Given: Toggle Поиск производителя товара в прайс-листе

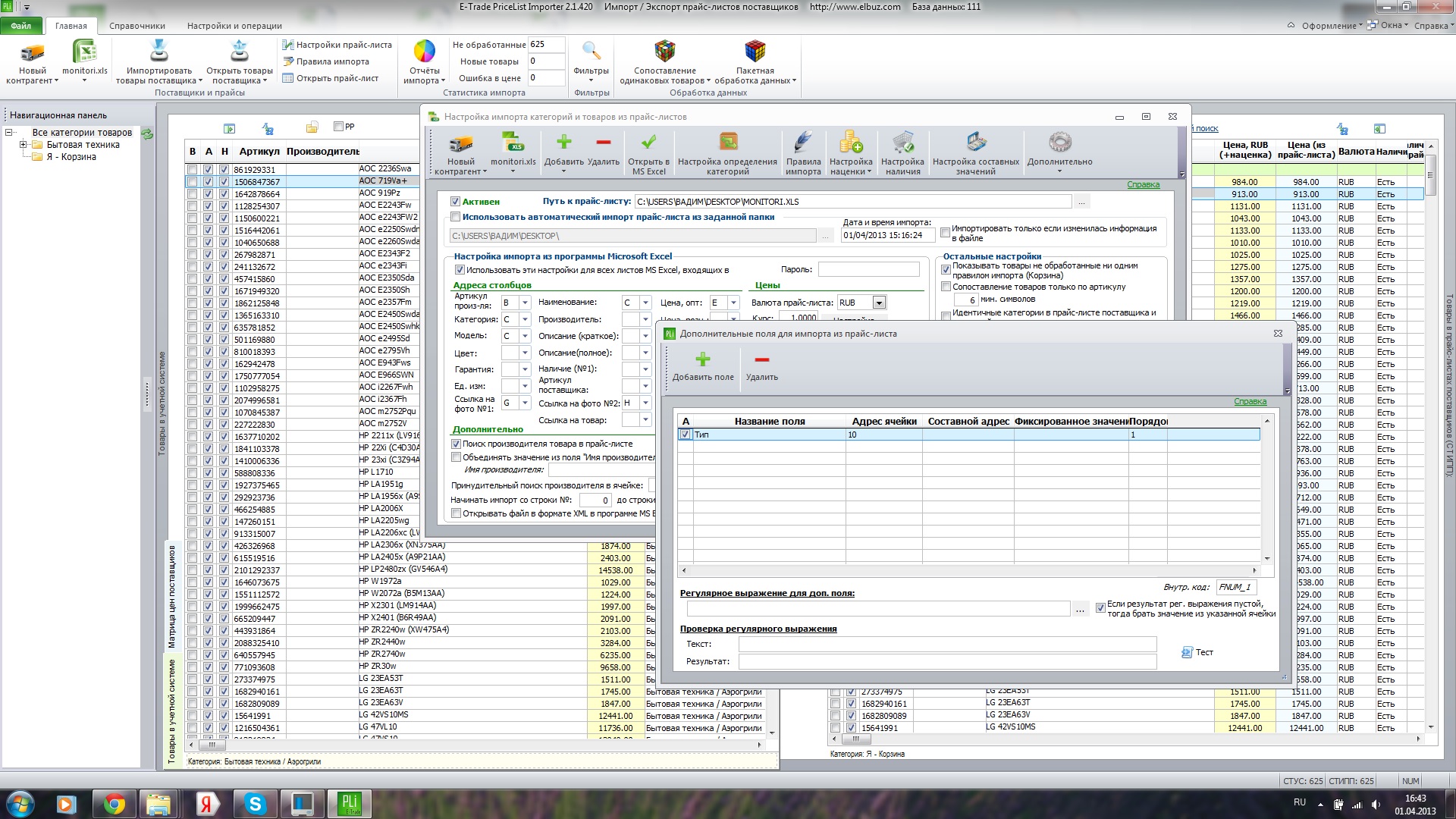Looking at the screenshot, I should 456,444.
